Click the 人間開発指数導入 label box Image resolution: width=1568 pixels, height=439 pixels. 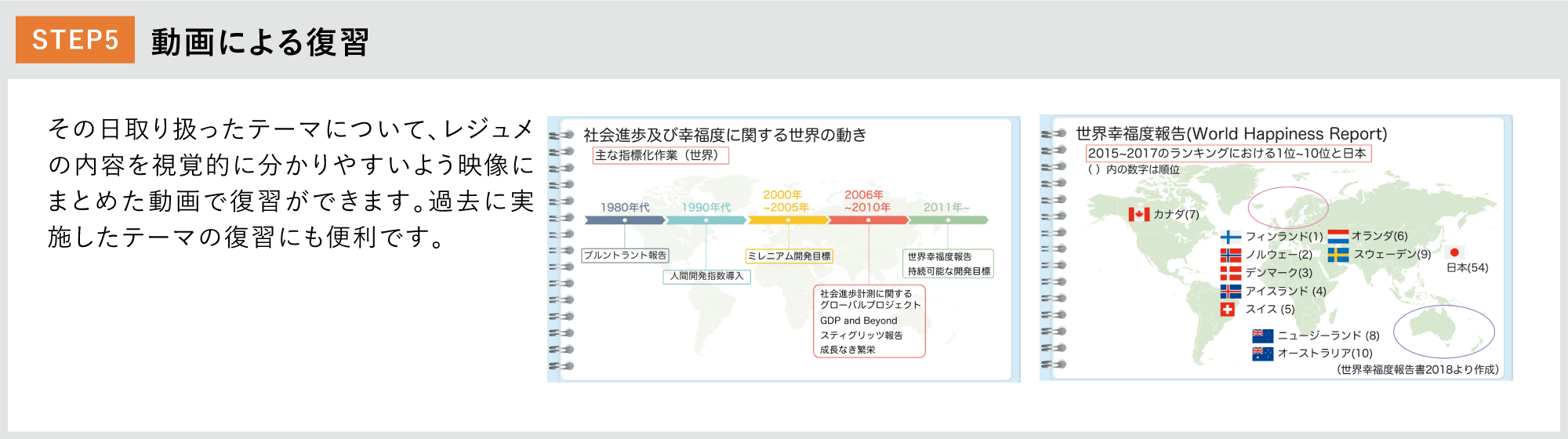coord(706,277)
